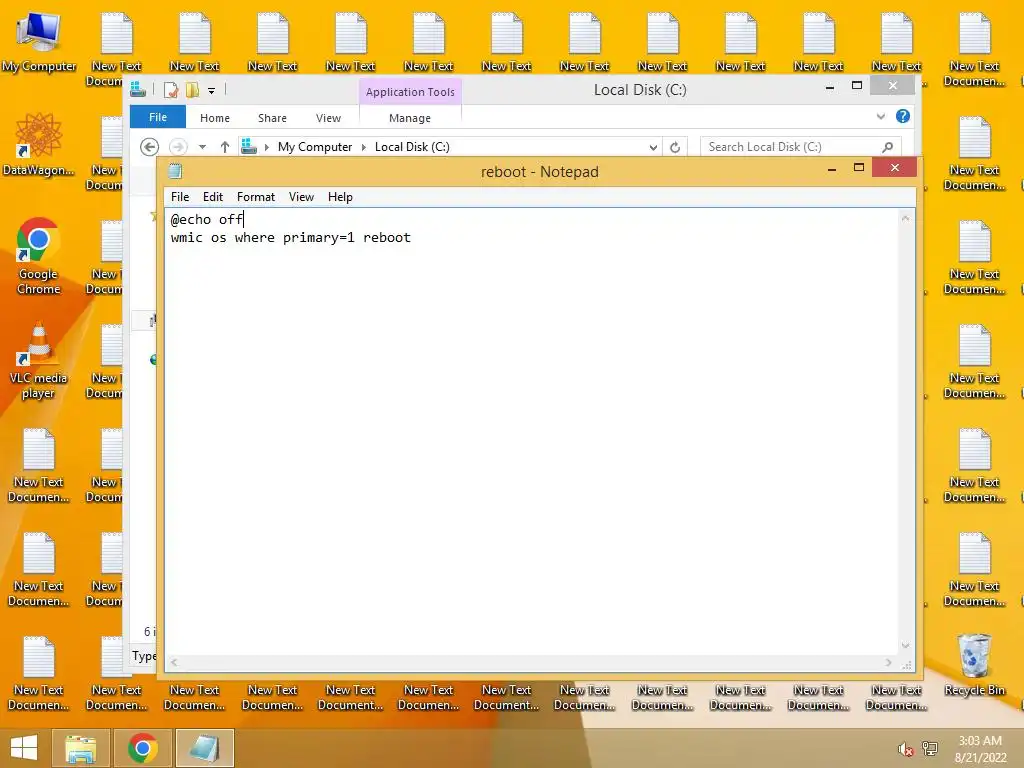Click Local Disk (C:) in the address breadcrumb
This screenshot has width=1024, height=768.
pyautogui.click(x=412, y=147)
